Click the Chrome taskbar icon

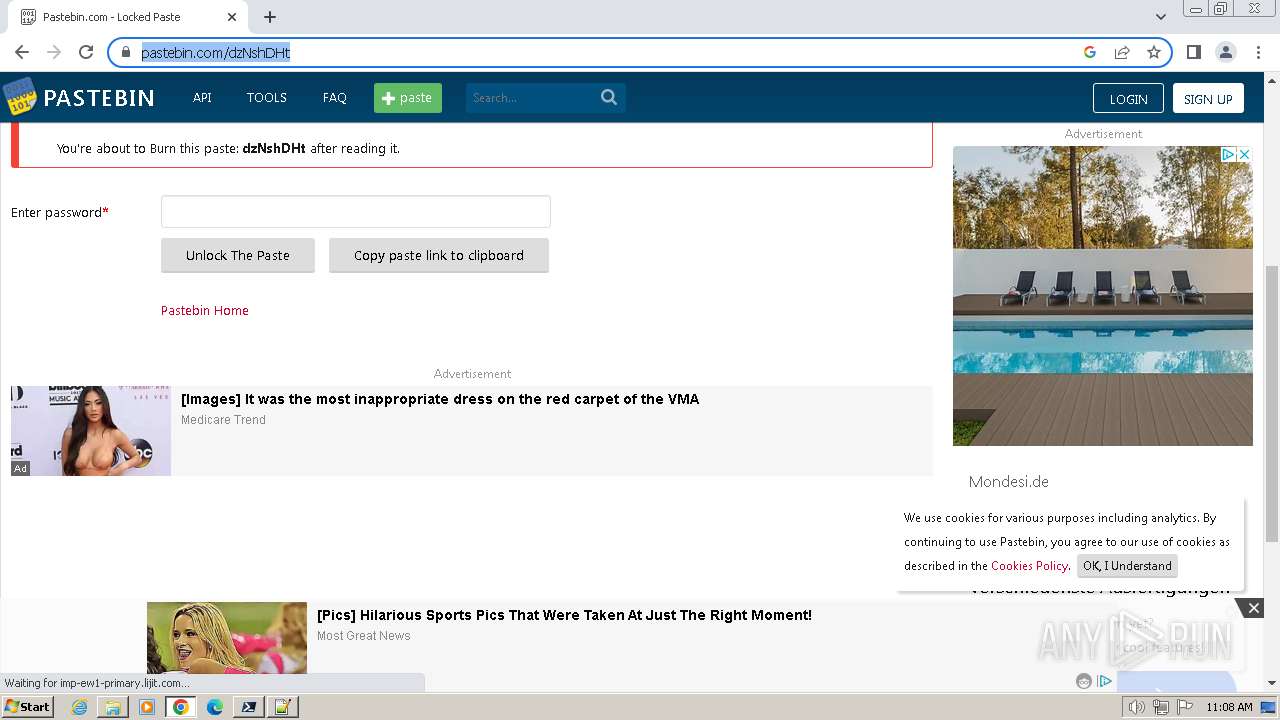click(x=181, y=707)
